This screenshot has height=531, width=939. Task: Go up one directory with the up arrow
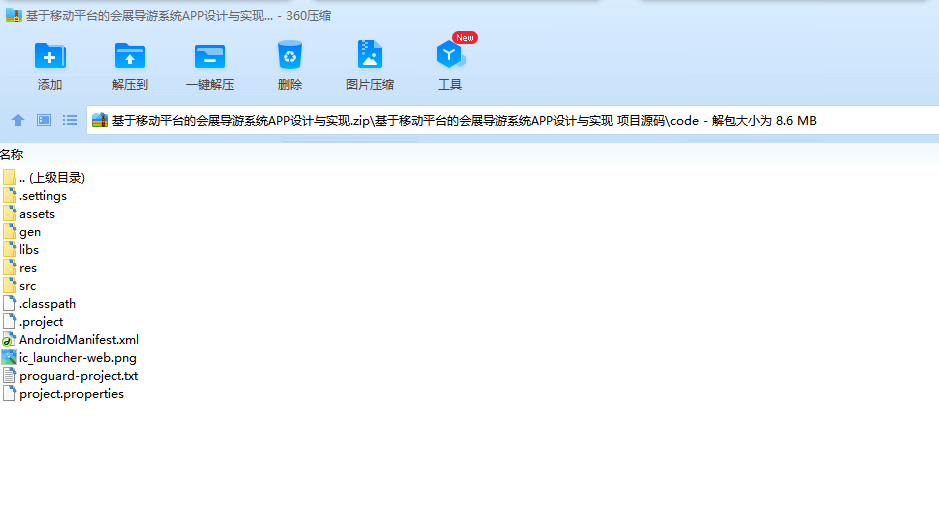18,120
